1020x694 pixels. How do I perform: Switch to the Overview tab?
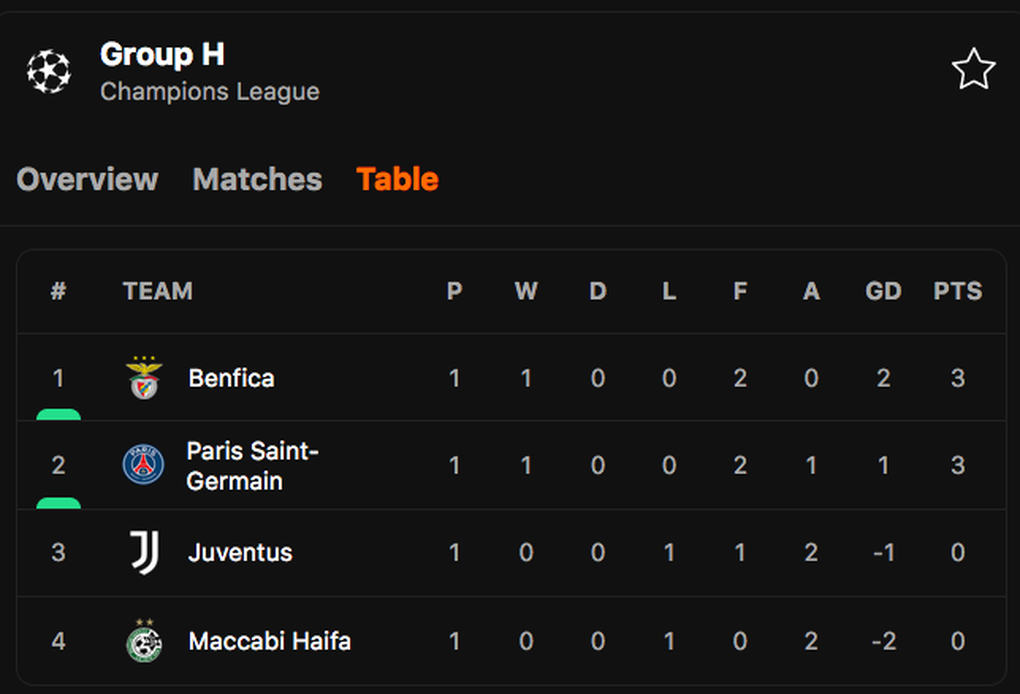coord(87,179)
